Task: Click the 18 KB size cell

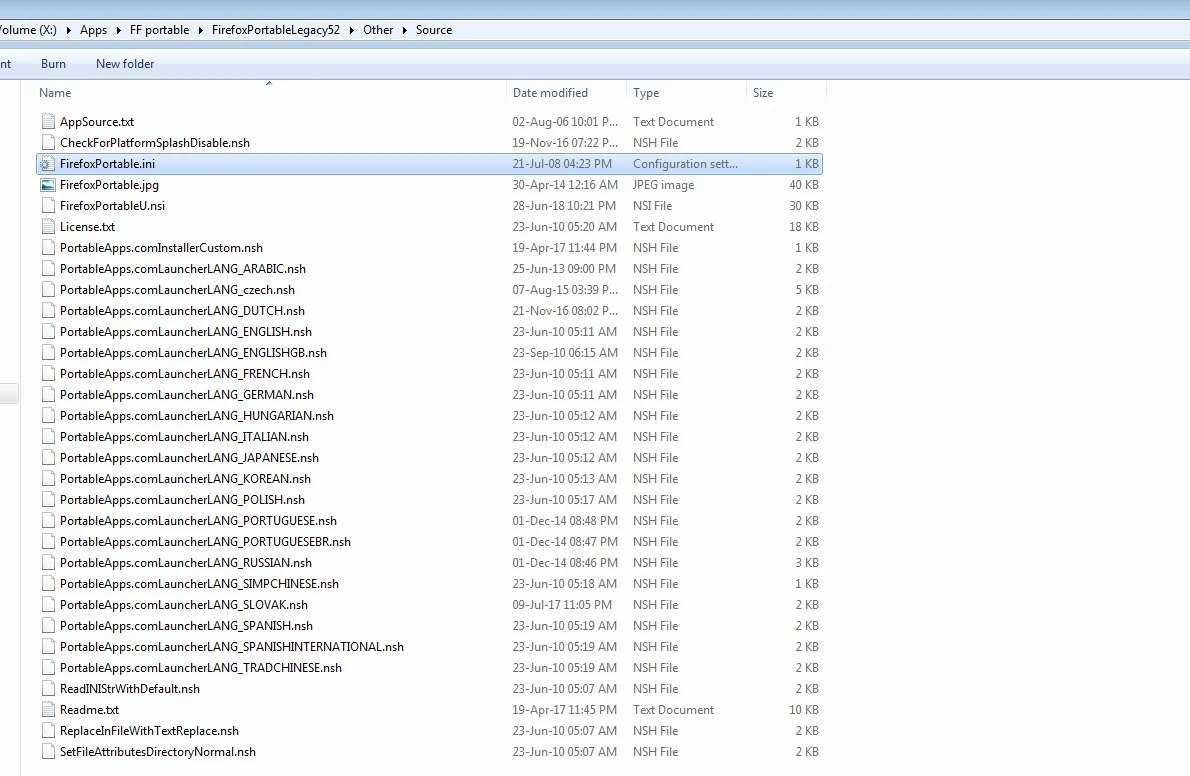Action: [804, 227]
